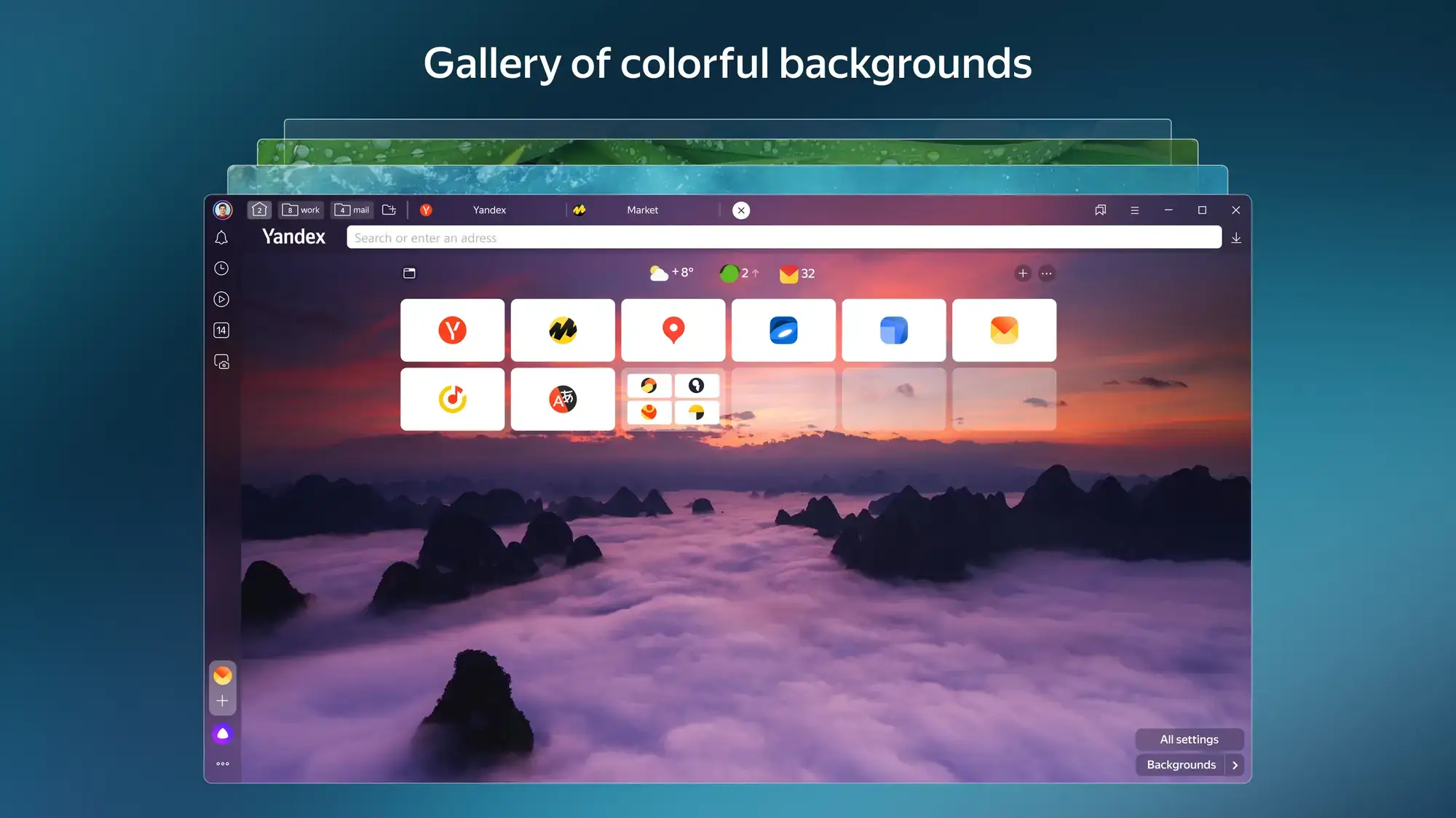Switch to the Market tab
Screen dimensions: 1456x818
642,210
